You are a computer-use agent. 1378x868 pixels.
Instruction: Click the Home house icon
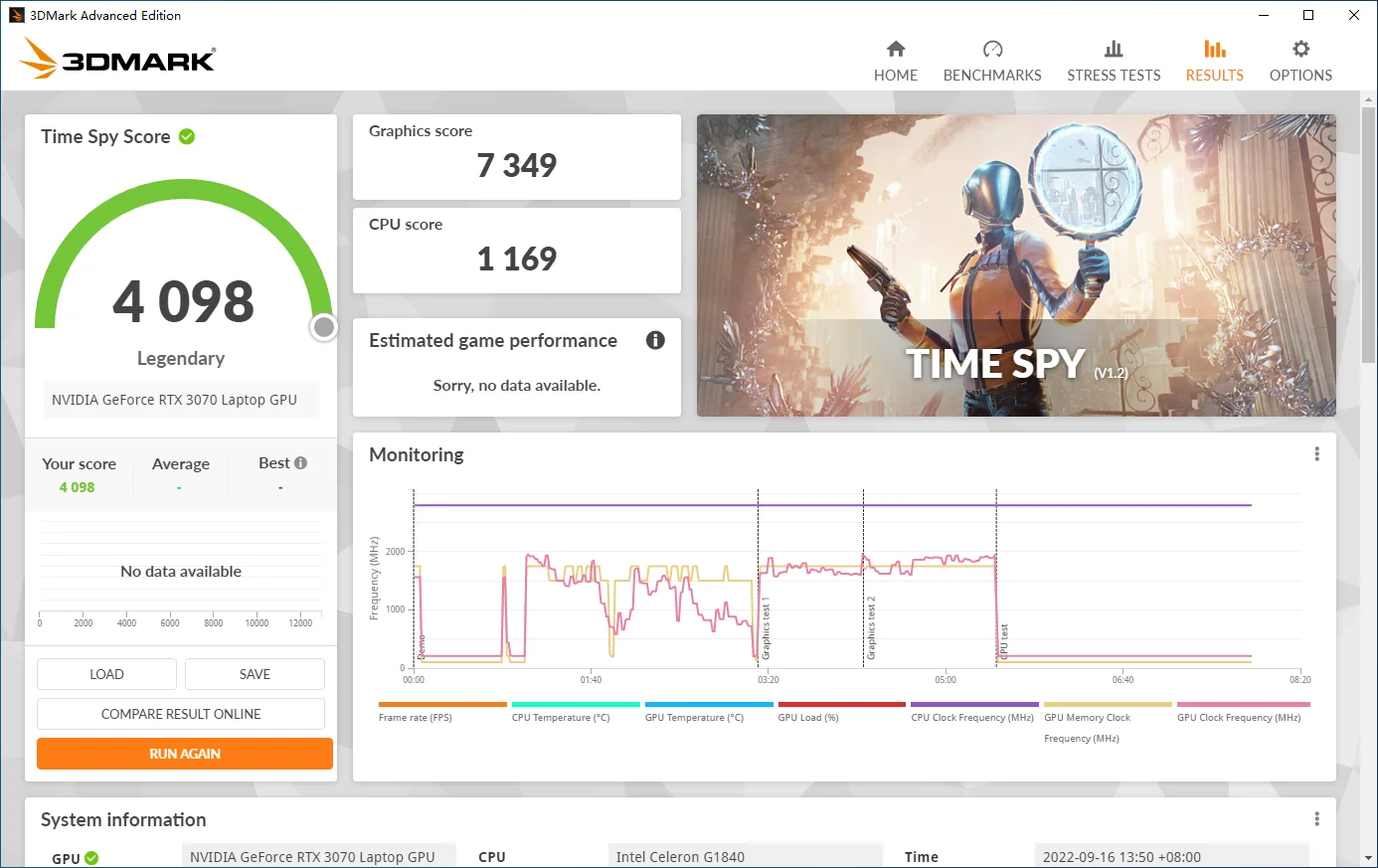point(896,49)
